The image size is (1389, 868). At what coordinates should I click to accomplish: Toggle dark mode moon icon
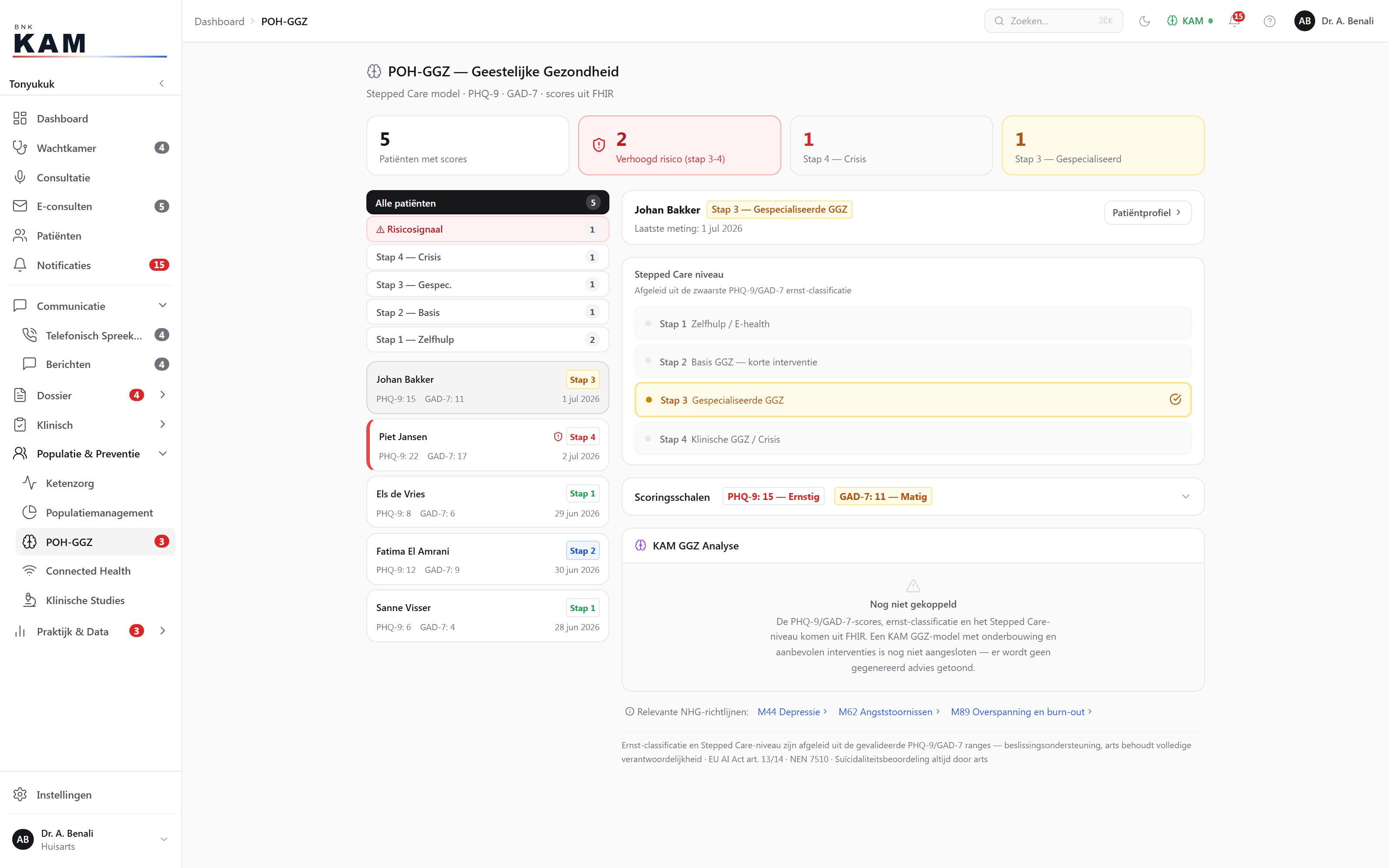[x=1145, y=21]
